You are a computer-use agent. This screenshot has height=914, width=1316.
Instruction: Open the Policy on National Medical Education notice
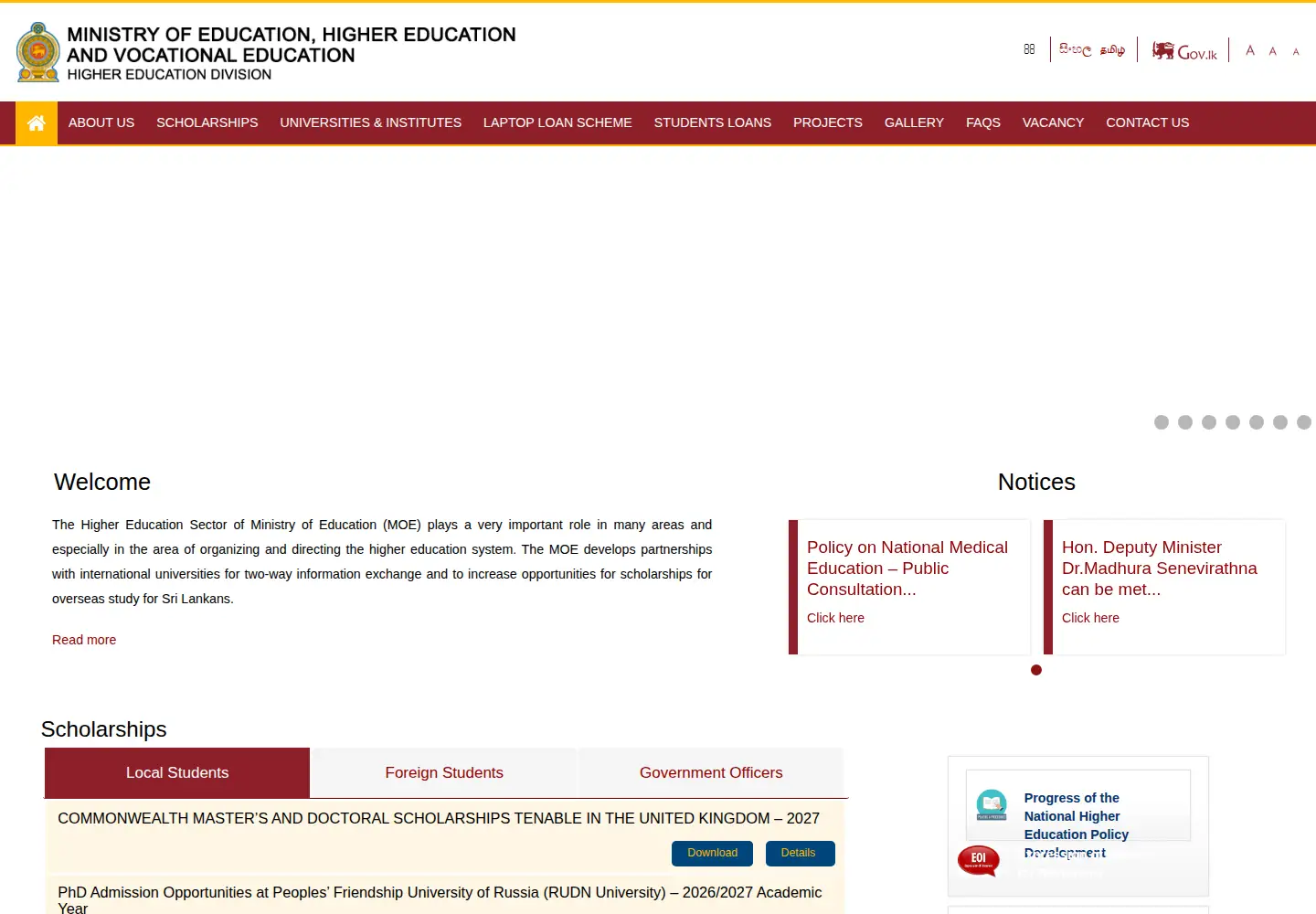[907, 569]
